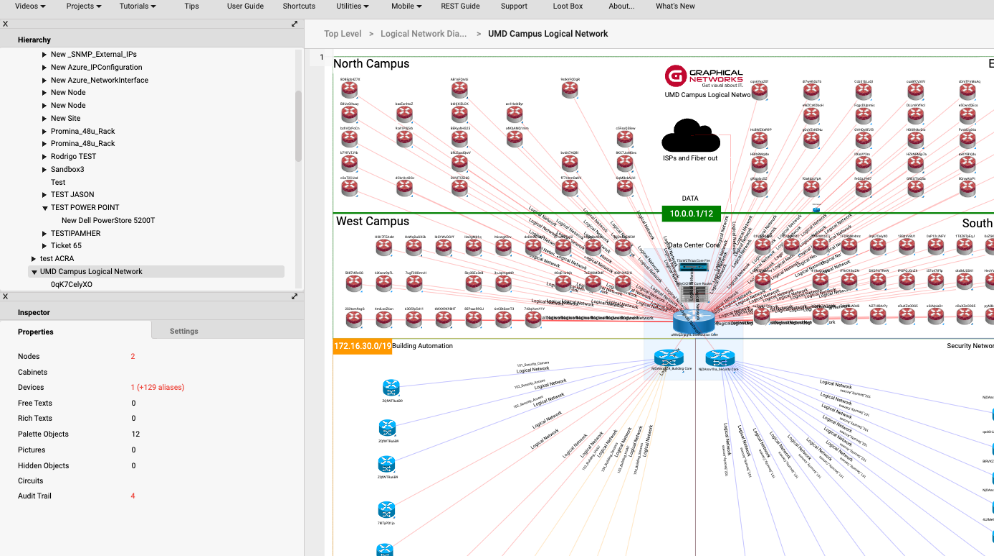
Task: Switch to the Settings tab in Inspector
Action: tap(184, 331)
